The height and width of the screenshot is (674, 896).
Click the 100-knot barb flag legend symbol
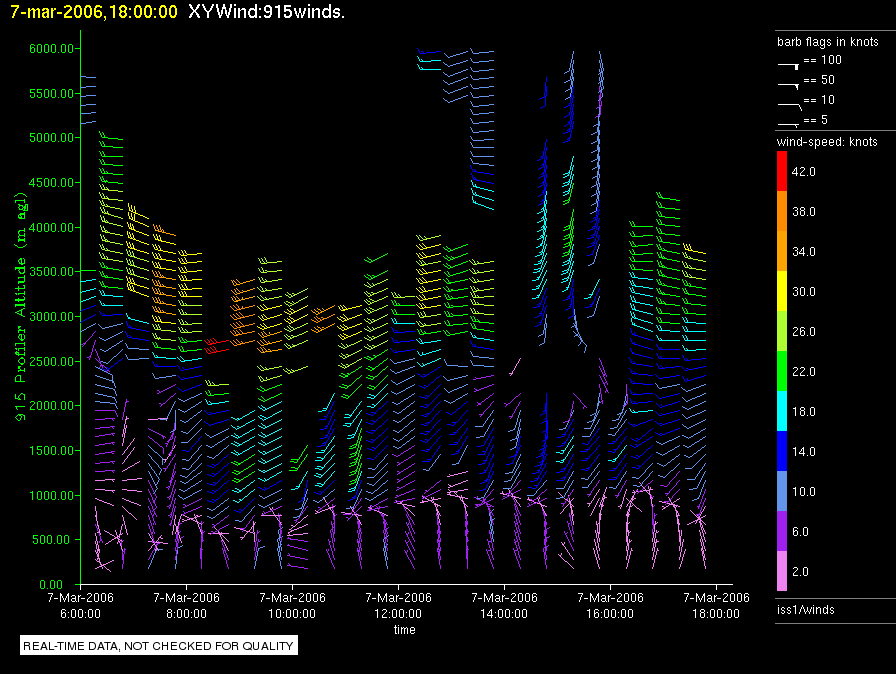[x=788, y=63]
